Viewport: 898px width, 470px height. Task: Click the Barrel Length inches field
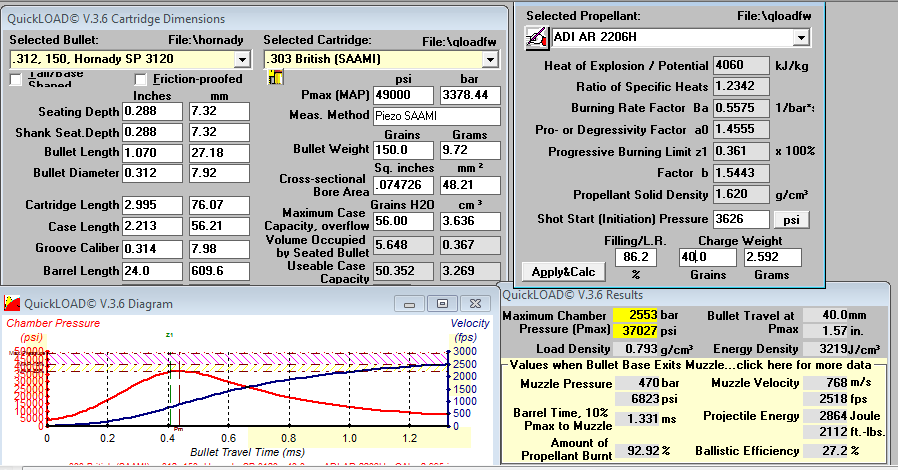pyautogui.click(x=152, y=270)
